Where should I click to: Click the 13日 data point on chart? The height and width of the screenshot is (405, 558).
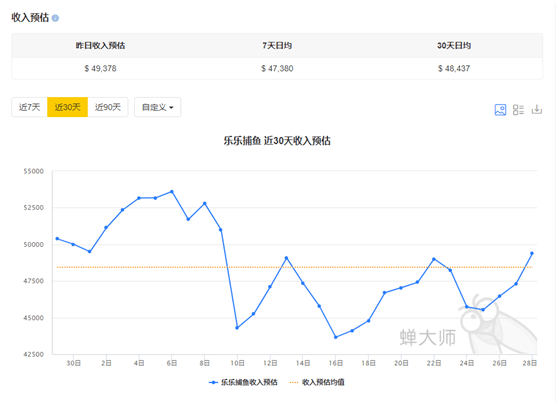[286, 258]
